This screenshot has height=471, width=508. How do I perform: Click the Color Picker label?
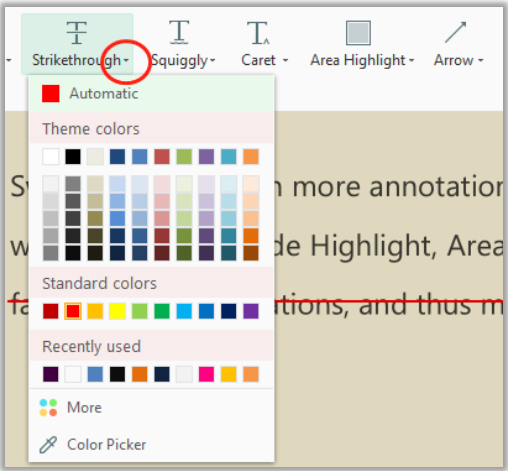tap(106, 445)
